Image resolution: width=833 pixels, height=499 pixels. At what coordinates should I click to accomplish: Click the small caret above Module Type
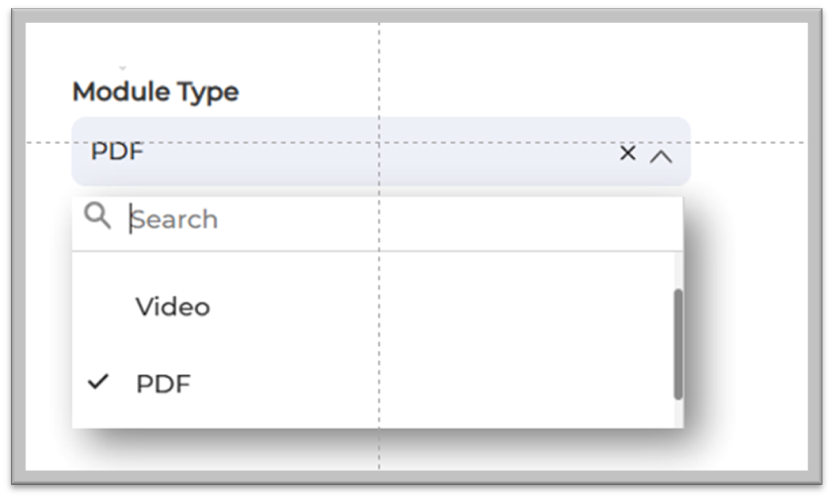click(x=122, y=67)
